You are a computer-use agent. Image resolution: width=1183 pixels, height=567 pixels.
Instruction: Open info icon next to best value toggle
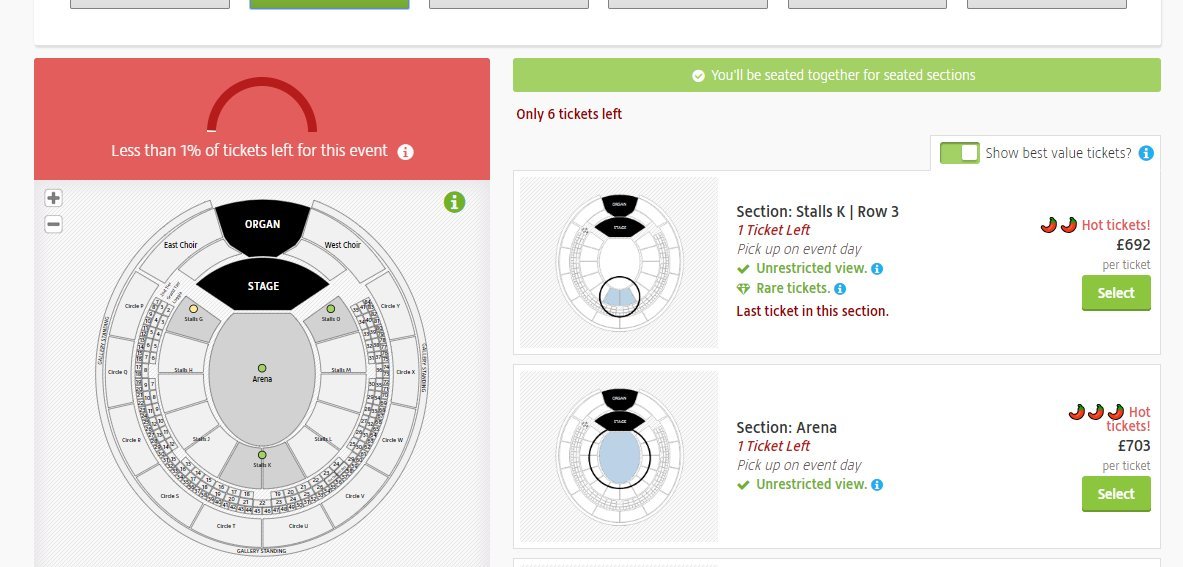coord(1146,153)
